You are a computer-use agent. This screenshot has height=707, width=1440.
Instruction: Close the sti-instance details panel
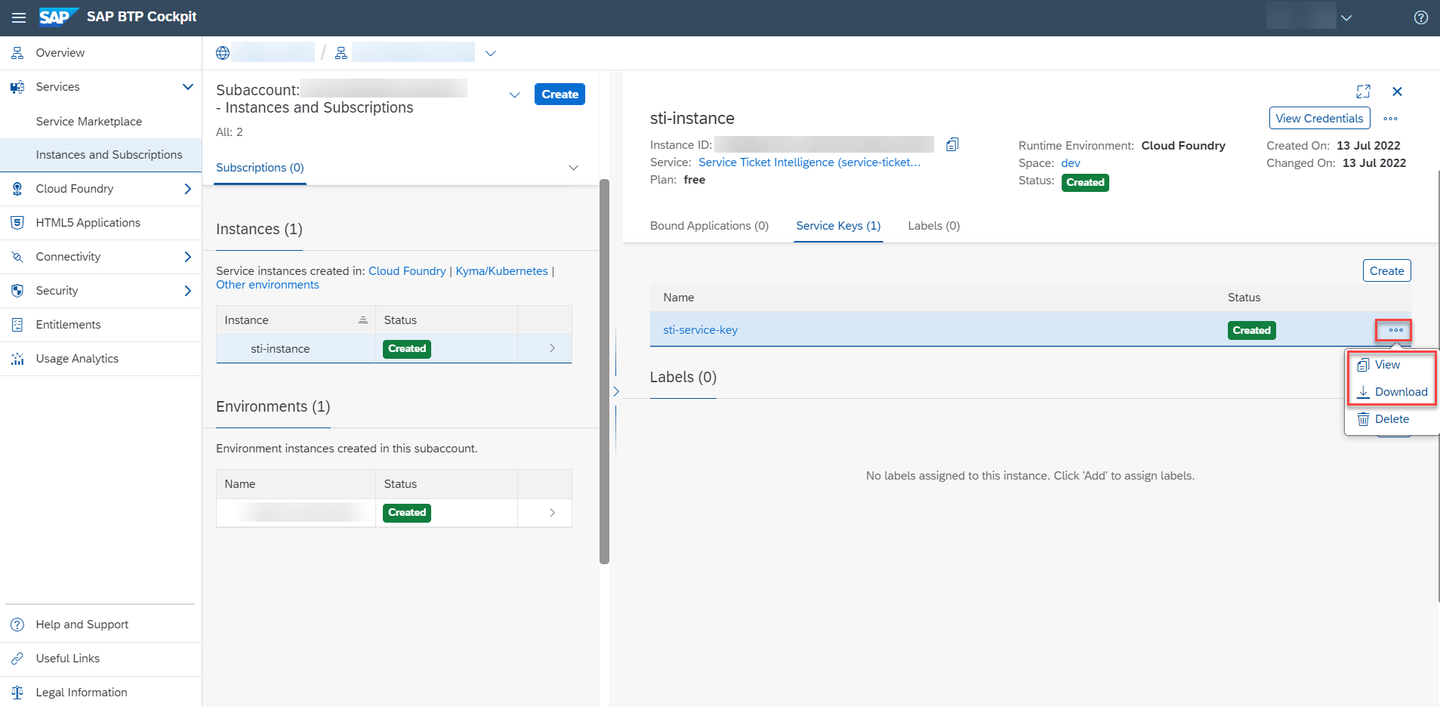(1398, 91)
